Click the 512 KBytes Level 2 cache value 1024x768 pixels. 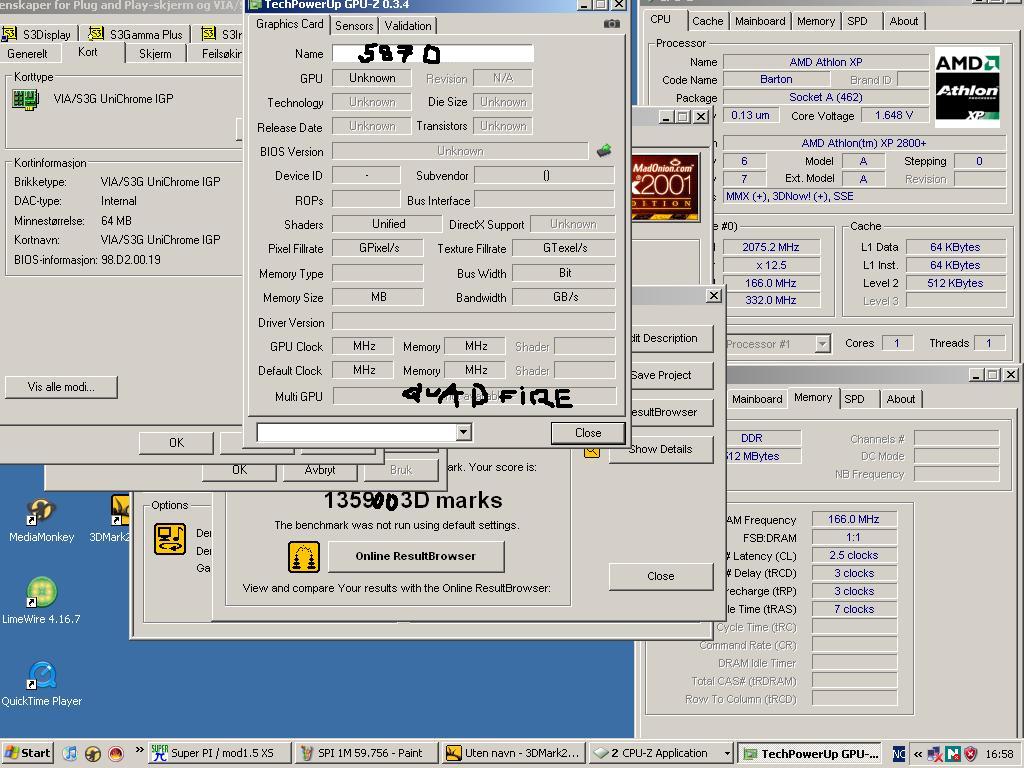(955, 283)
